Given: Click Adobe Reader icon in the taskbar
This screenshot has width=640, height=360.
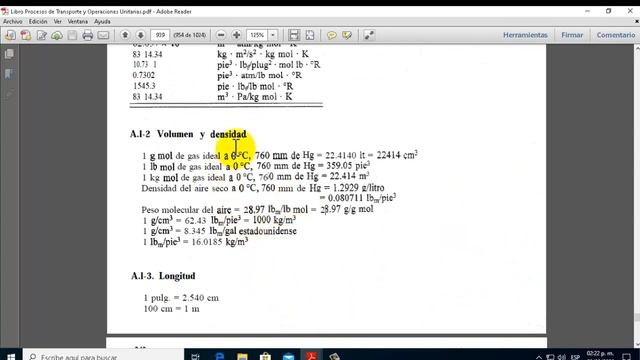Looking at the screenshot, I should point(312,356).
